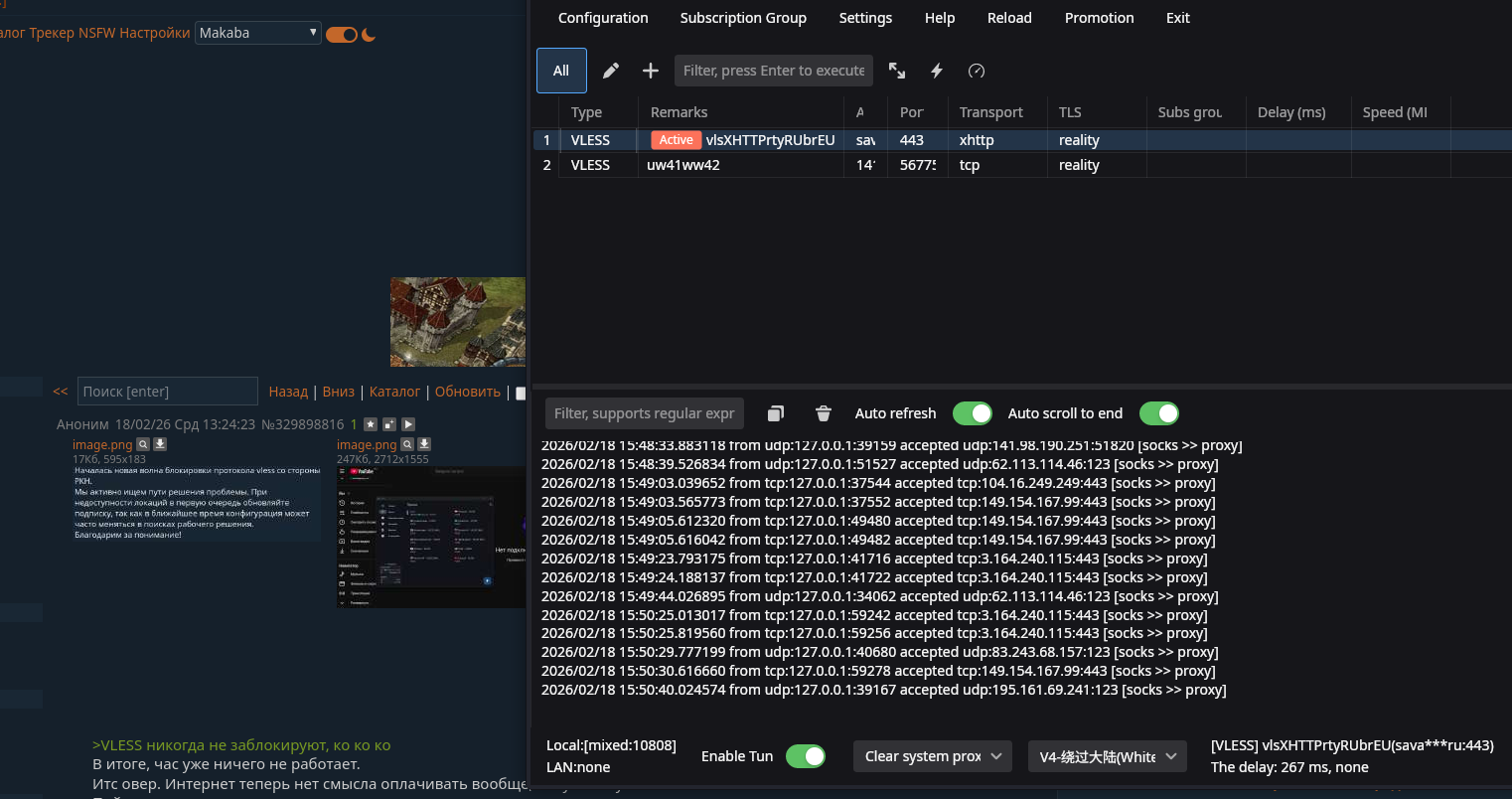Screen dimensions: 1512x799
Task: Select the uw41ww42 server row
Action: (x=1022, y=165)
